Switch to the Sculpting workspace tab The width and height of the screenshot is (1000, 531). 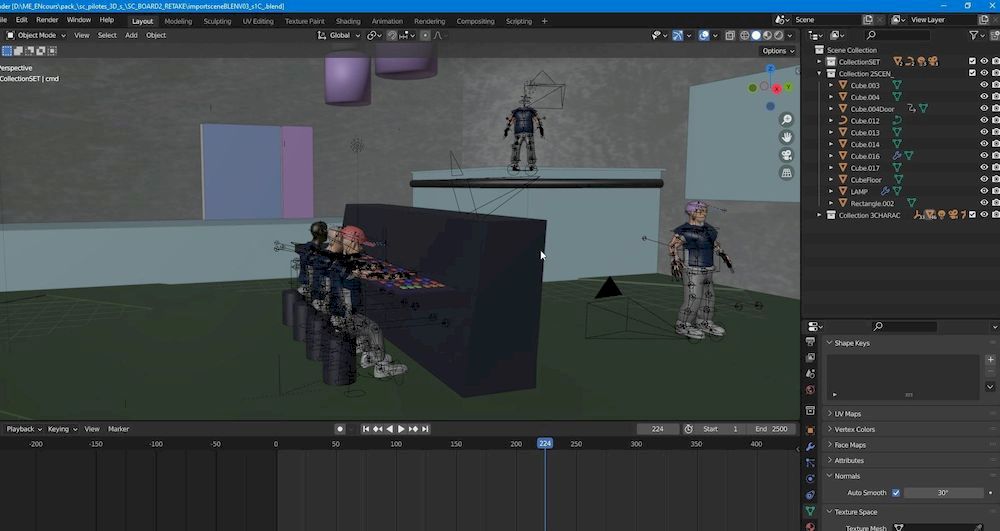tap(217, 21)
